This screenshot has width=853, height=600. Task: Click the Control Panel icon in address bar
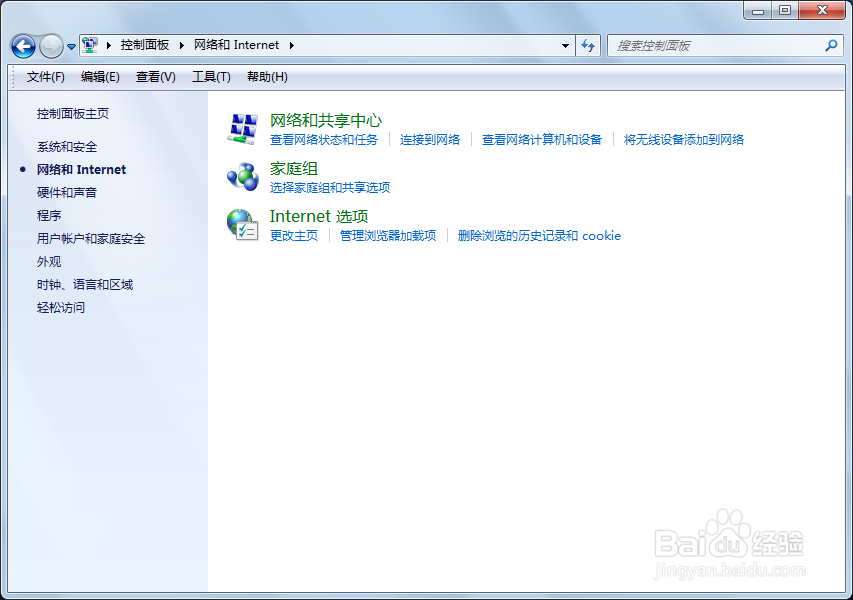(90, 45)
